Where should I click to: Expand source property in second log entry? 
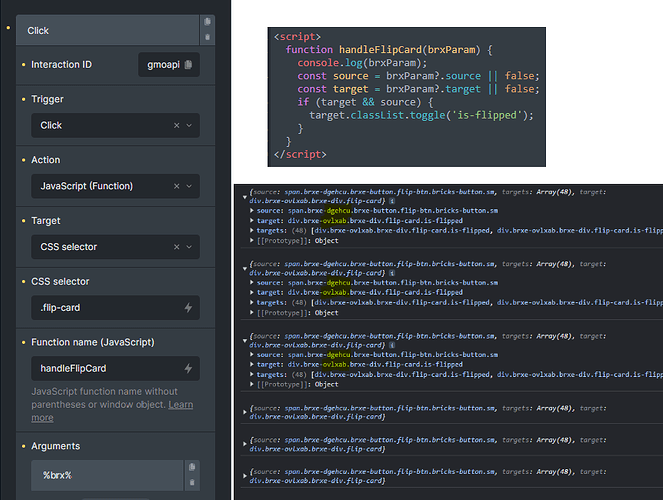click(252, 283)
